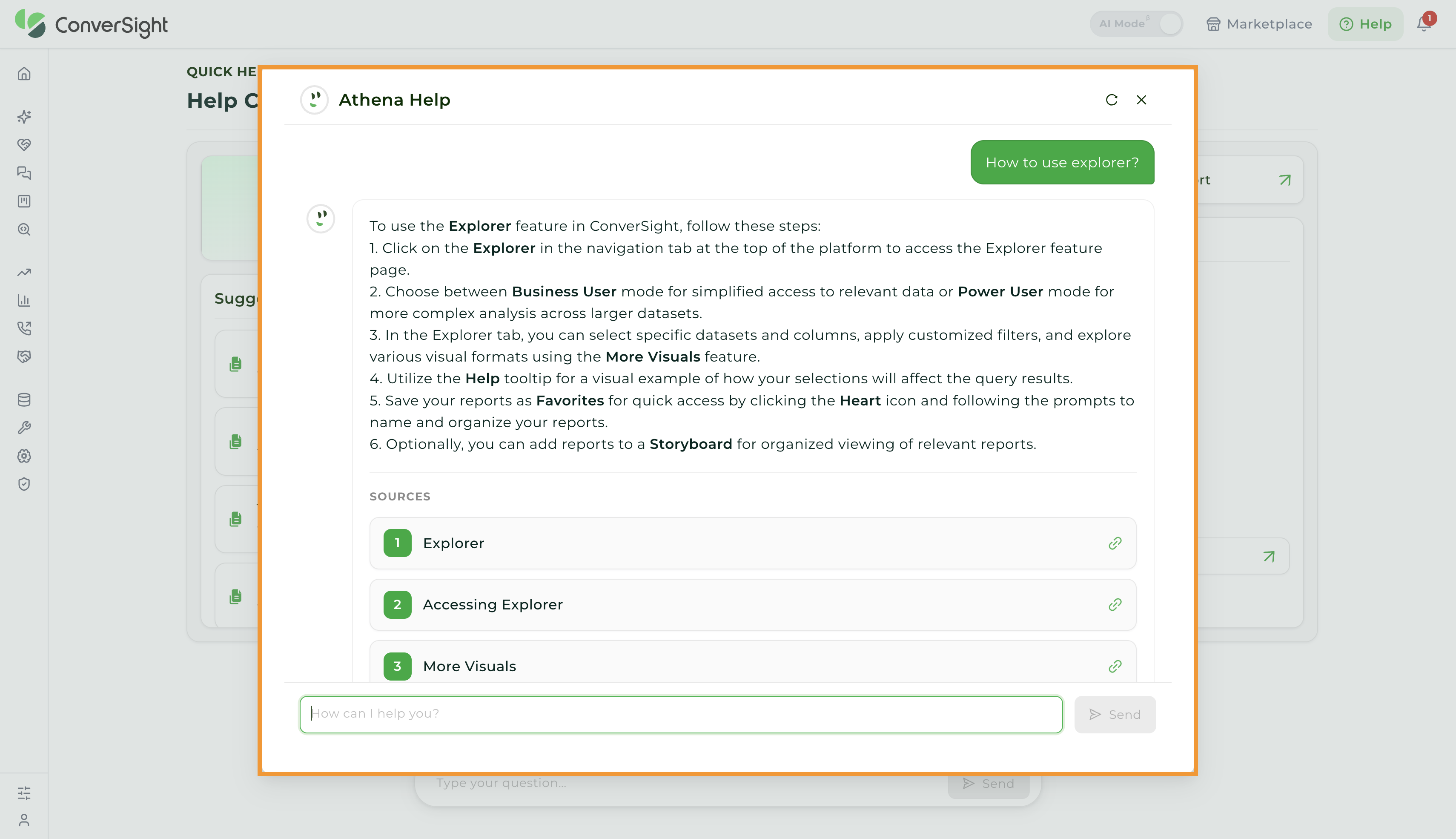Open the handshake icon in sidebar
The width and height of the screenshot is (1456, 839).
pyautogui.click(x=23, y=357)
